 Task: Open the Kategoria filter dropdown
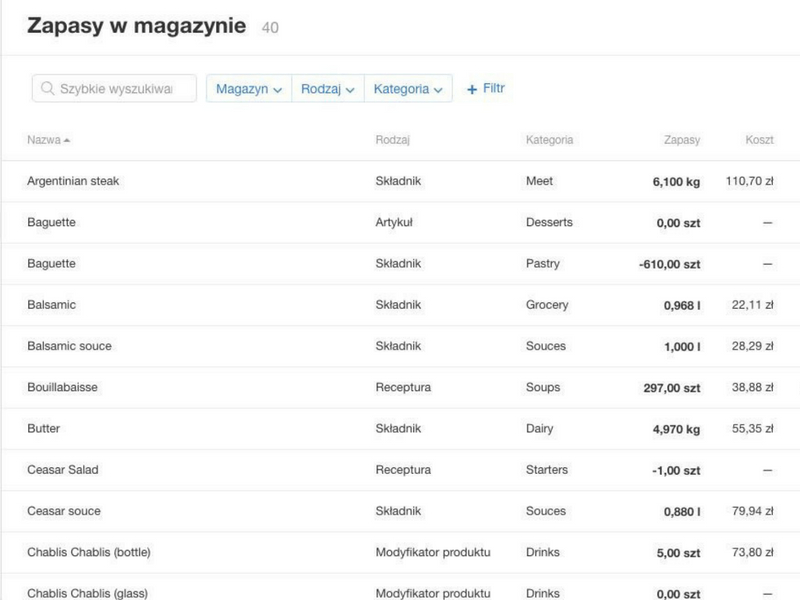(x=408, y=88)
